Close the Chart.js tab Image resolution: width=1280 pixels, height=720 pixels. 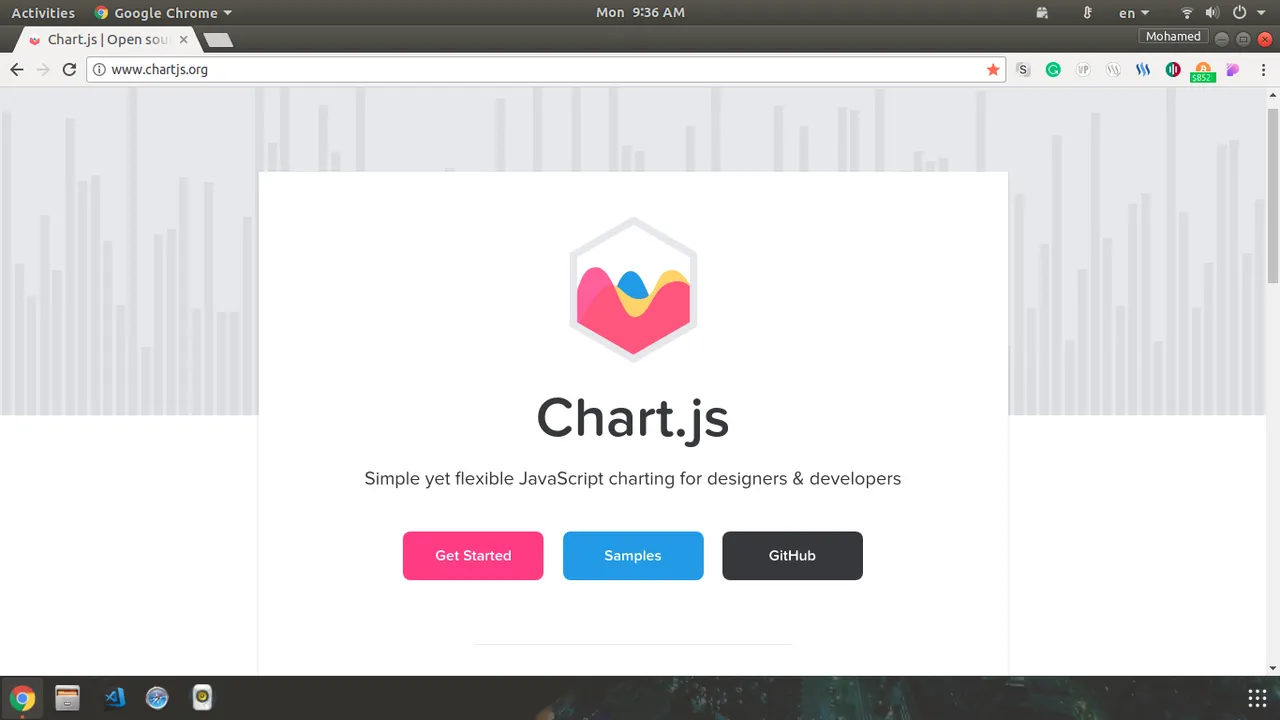[x=183, y=40]
